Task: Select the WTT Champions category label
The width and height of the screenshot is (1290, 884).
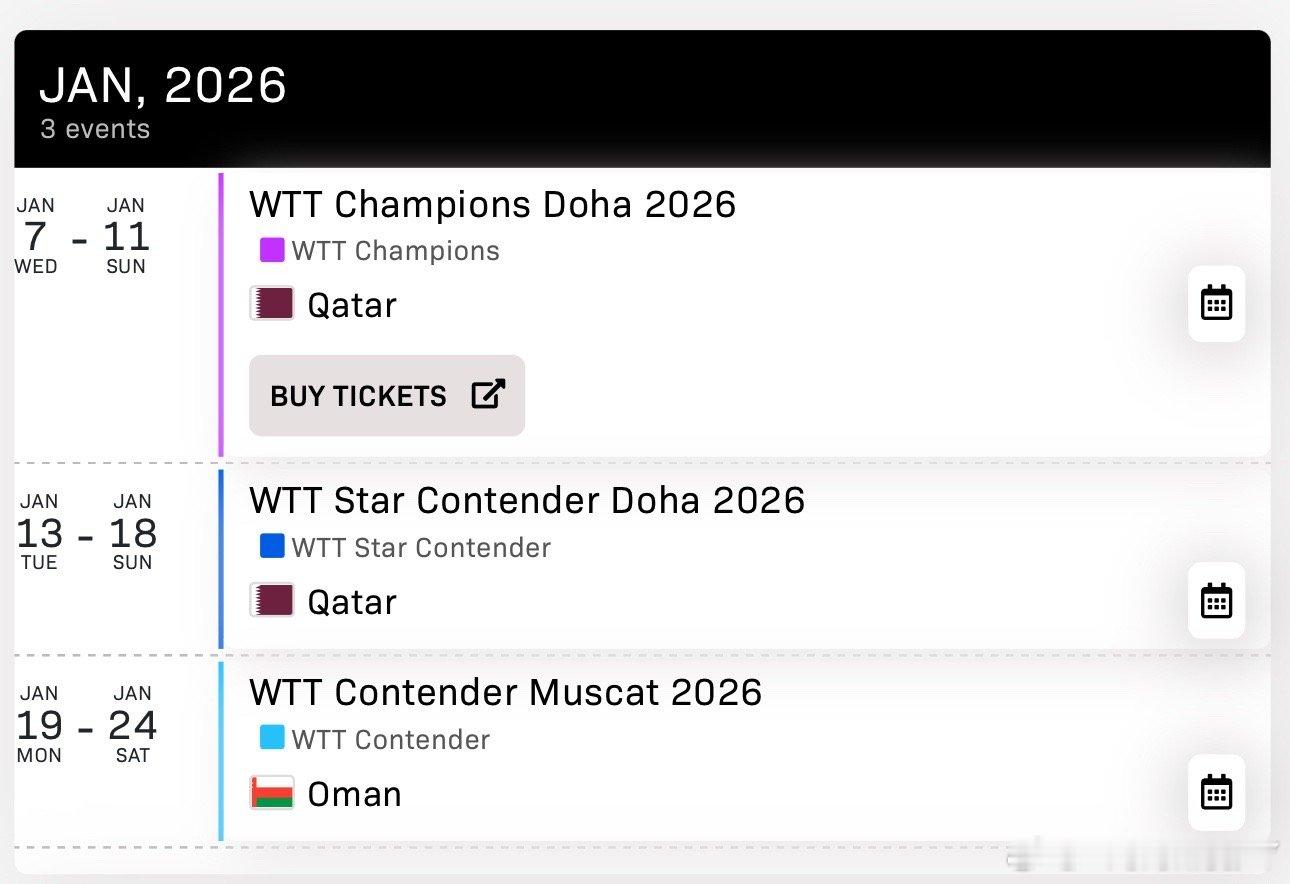Action: [x=395, y=251]
